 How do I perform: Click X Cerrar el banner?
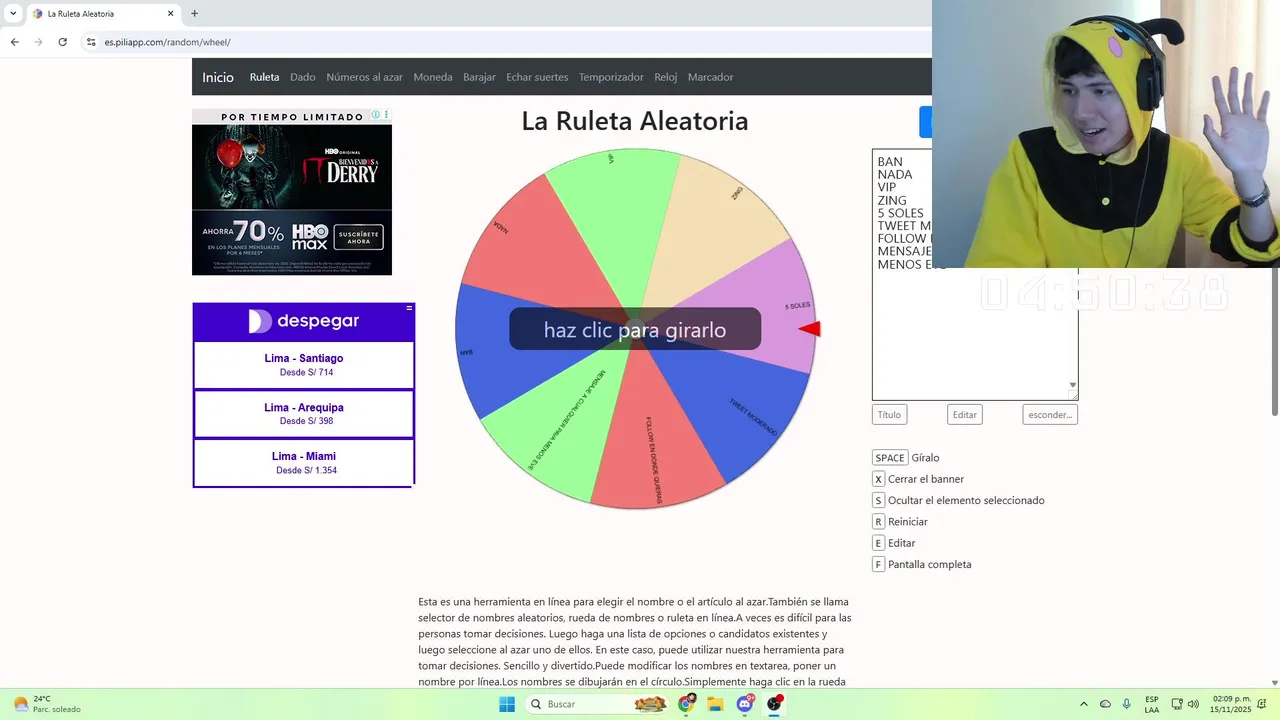[x=918, y=479]
